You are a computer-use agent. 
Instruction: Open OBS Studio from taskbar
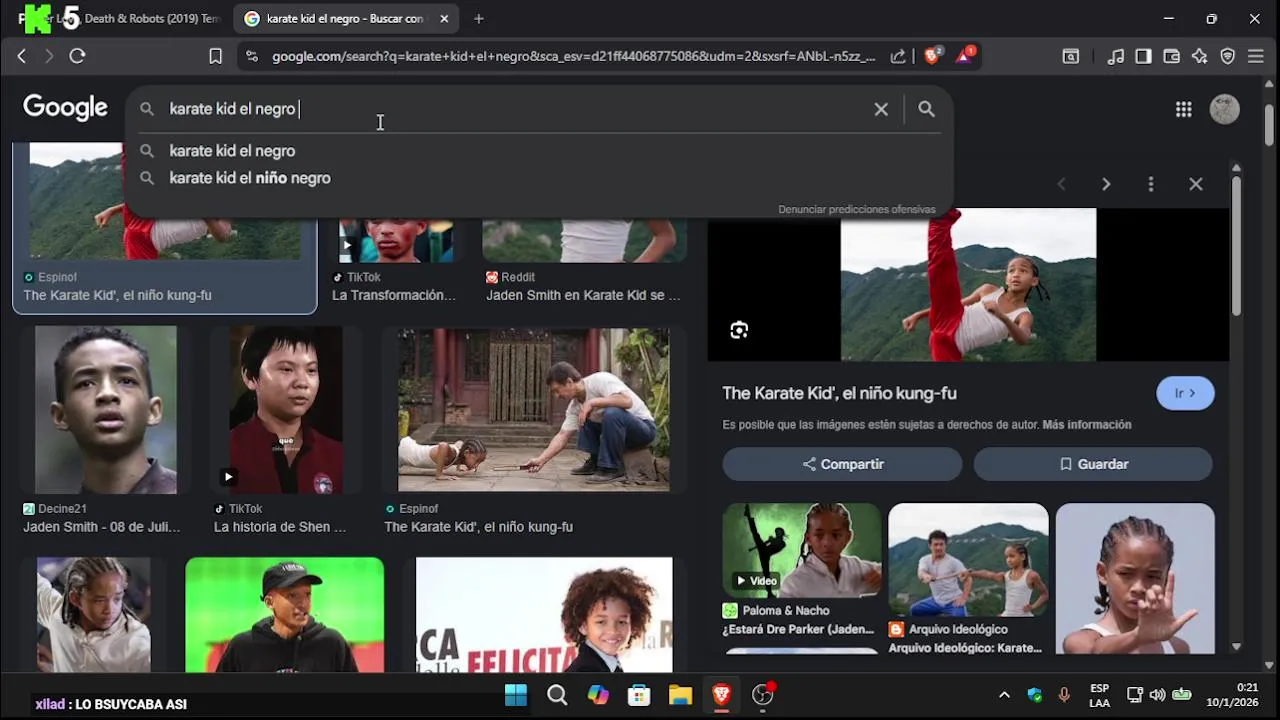click(x=763, y=695)
